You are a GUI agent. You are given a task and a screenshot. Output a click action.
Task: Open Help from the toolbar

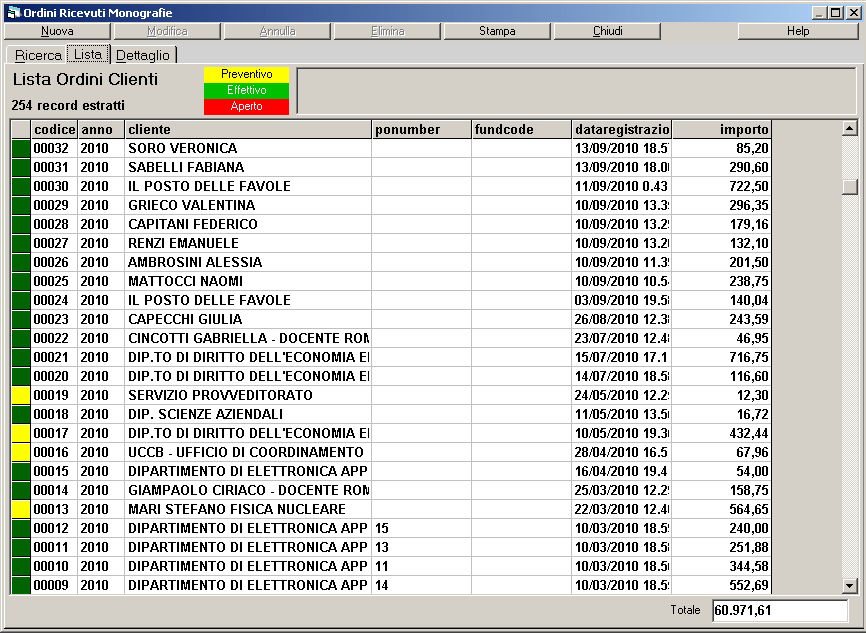click(797, 31)
